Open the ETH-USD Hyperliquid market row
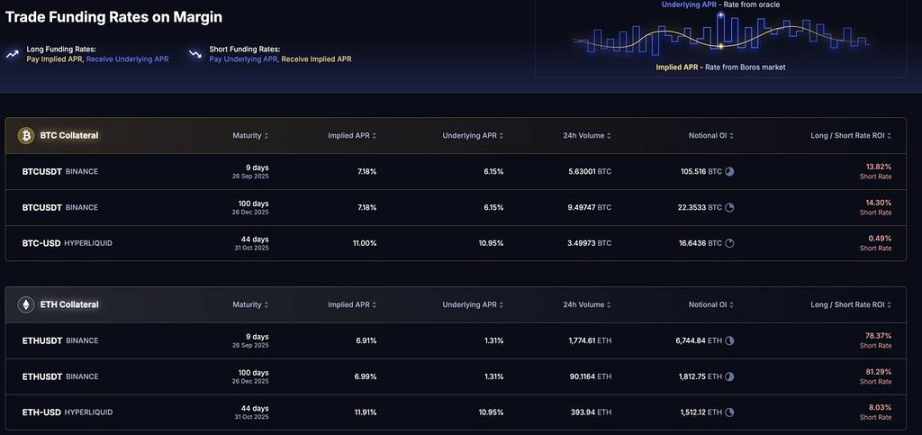 67,412
